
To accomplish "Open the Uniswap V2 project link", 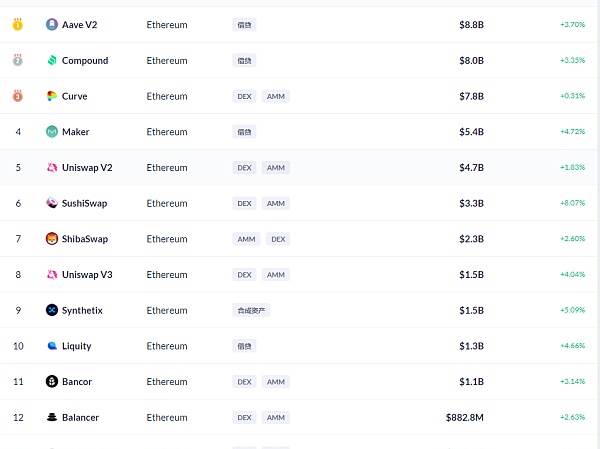I will pos(87,168).
